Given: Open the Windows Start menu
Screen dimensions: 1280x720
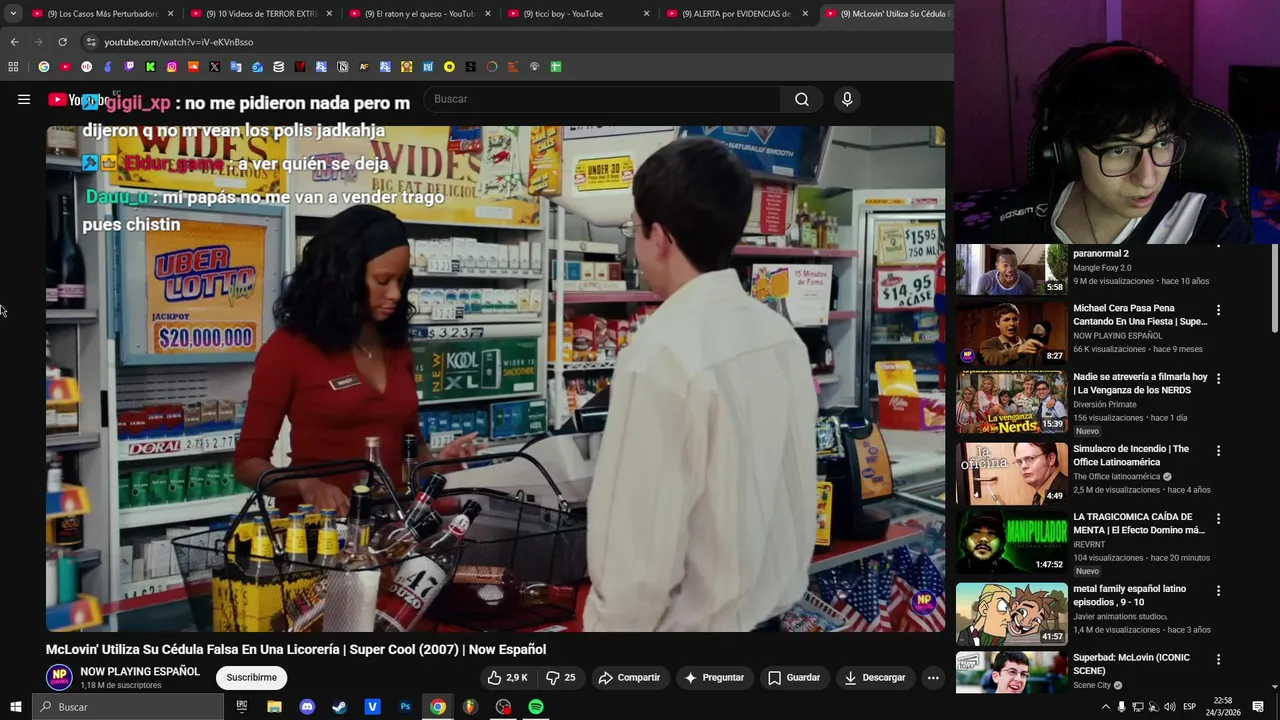Looking at the screenshot, I should 15,707.
